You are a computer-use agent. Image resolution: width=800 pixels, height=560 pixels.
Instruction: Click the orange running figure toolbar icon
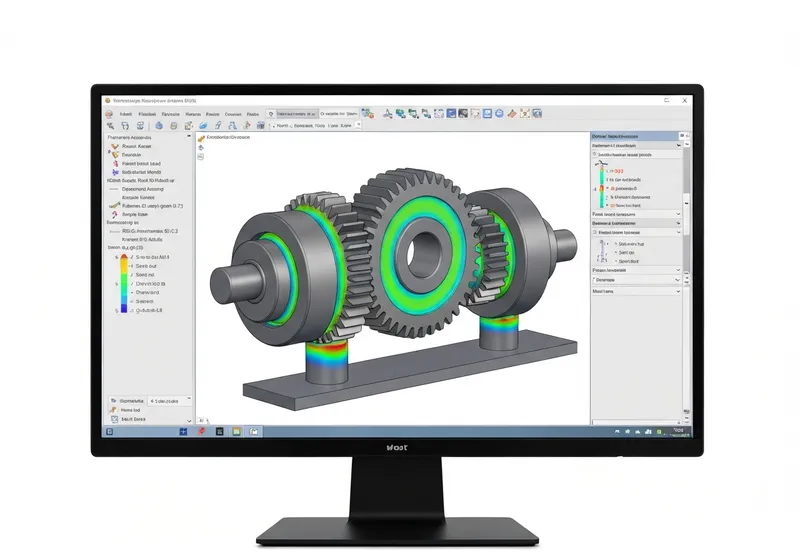coord(246,125)
